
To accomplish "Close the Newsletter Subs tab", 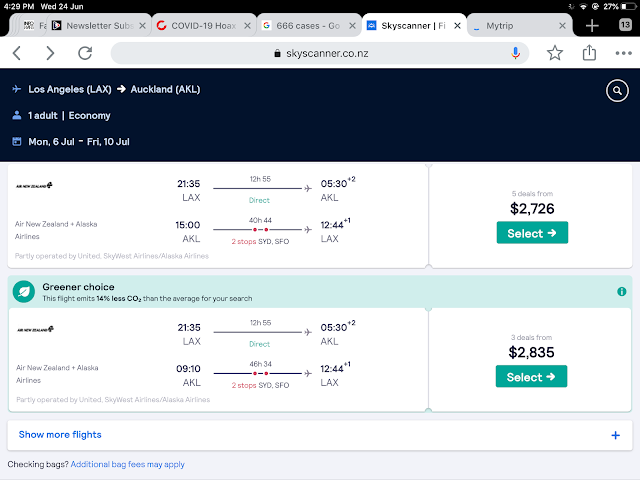I will click(142, 26).
